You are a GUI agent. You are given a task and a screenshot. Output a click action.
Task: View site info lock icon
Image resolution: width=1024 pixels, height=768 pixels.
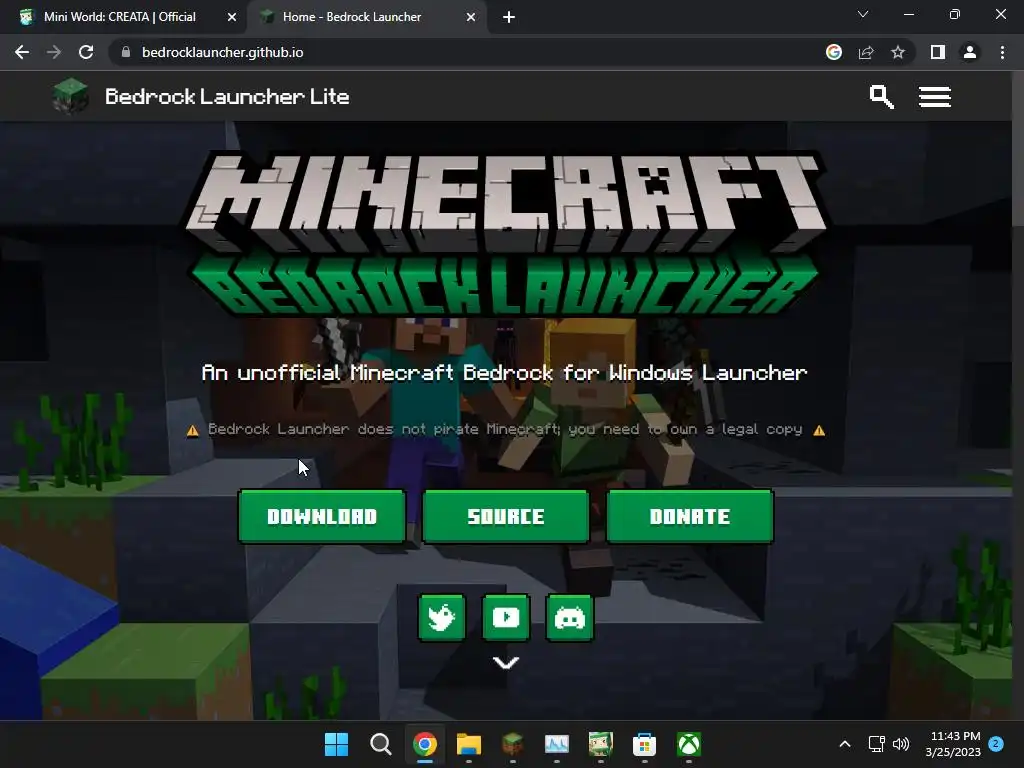coord(126,52)
